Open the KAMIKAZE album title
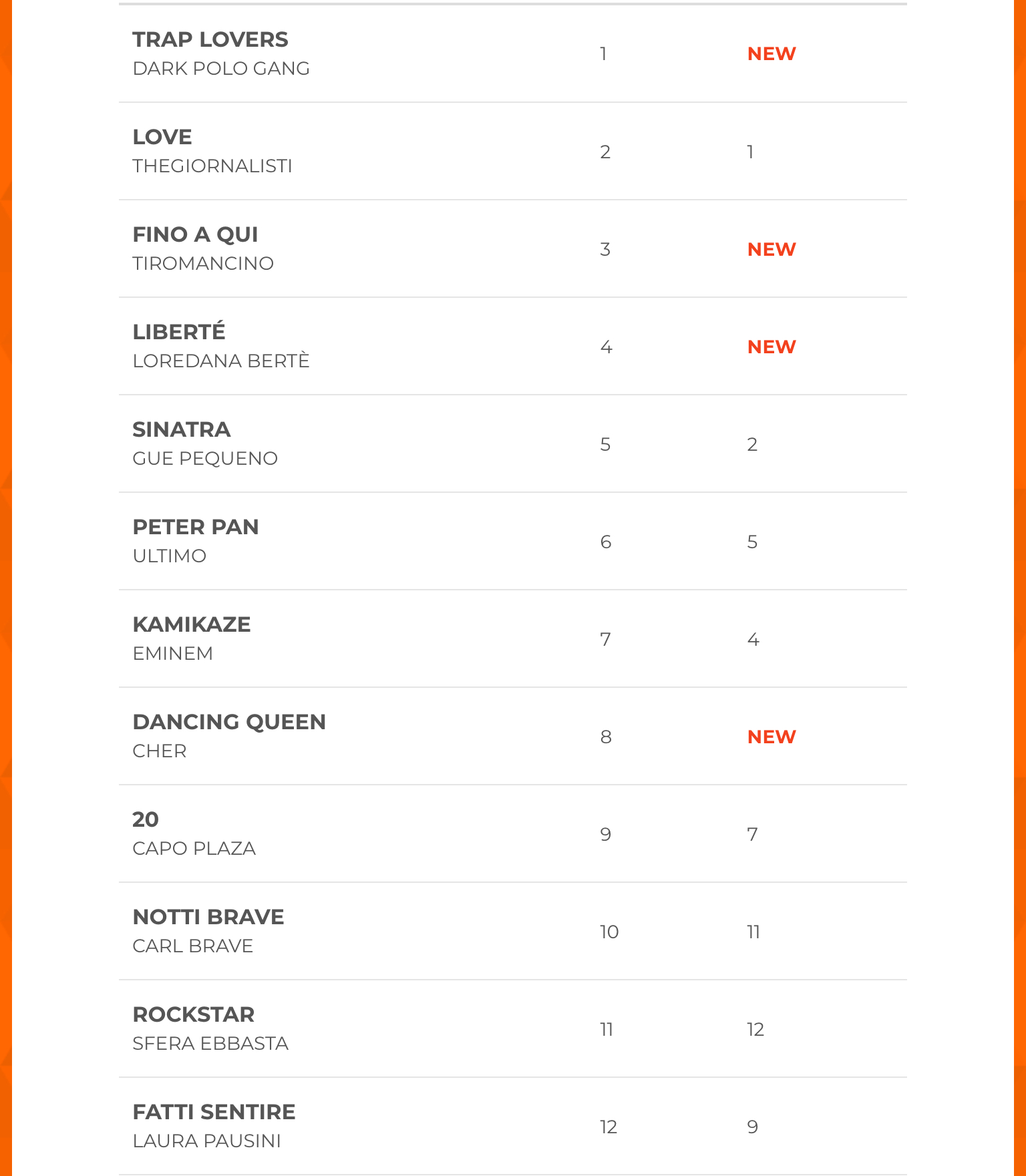 192,625
